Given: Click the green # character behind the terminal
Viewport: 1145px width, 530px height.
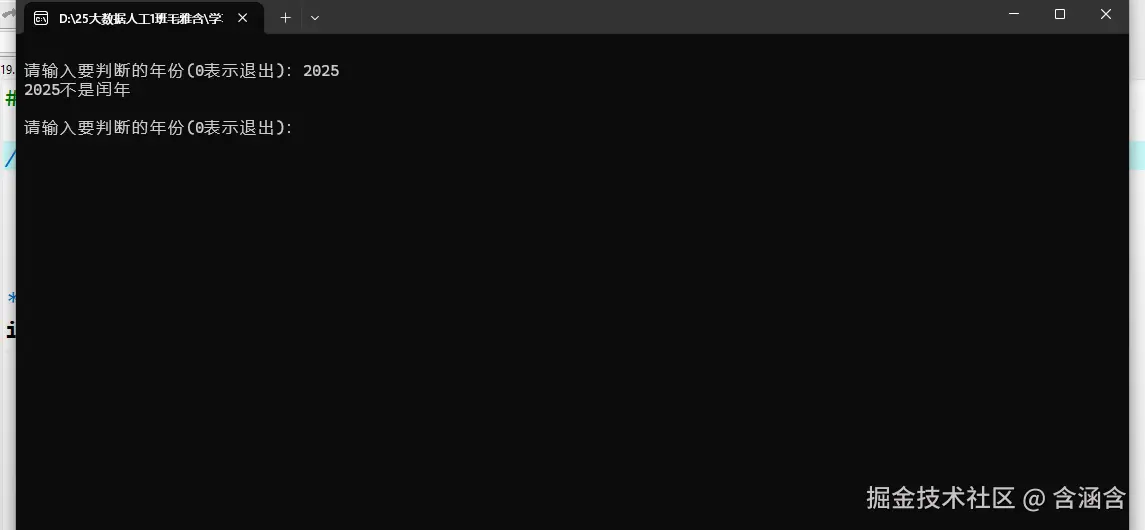Looking at the screenshot, I should pyautogui.click(x=9, y=98).
